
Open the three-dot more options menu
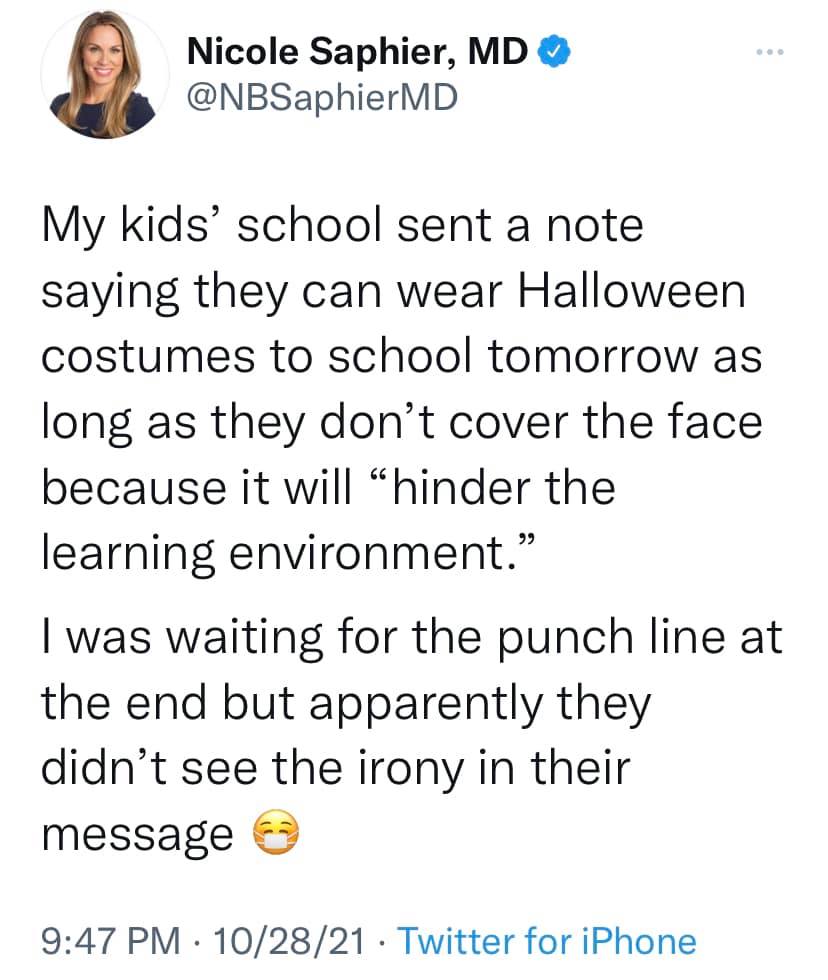pyautogui.click(x=770, y=52)
